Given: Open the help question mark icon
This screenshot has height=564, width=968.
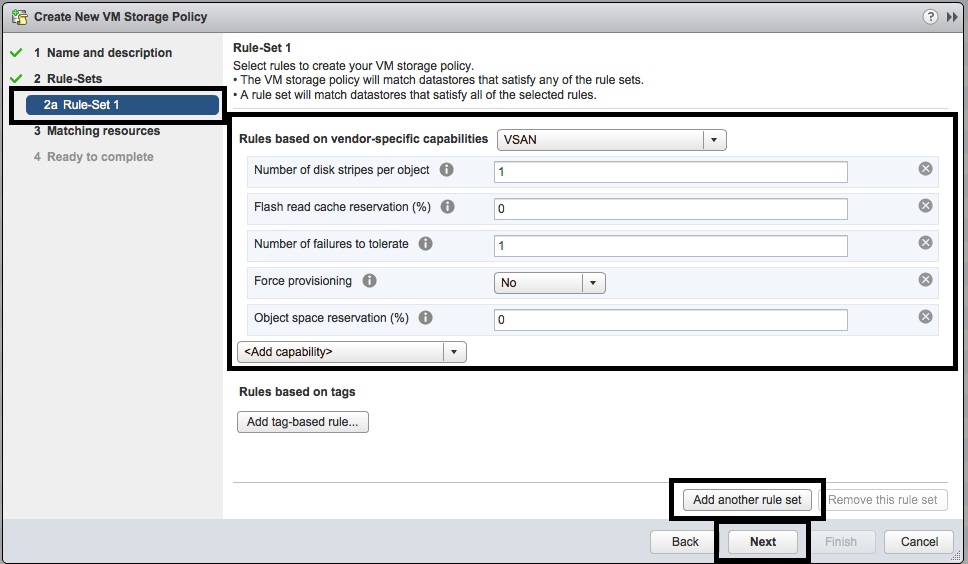Looking at the screenshot, I should [x=930, y=17].
